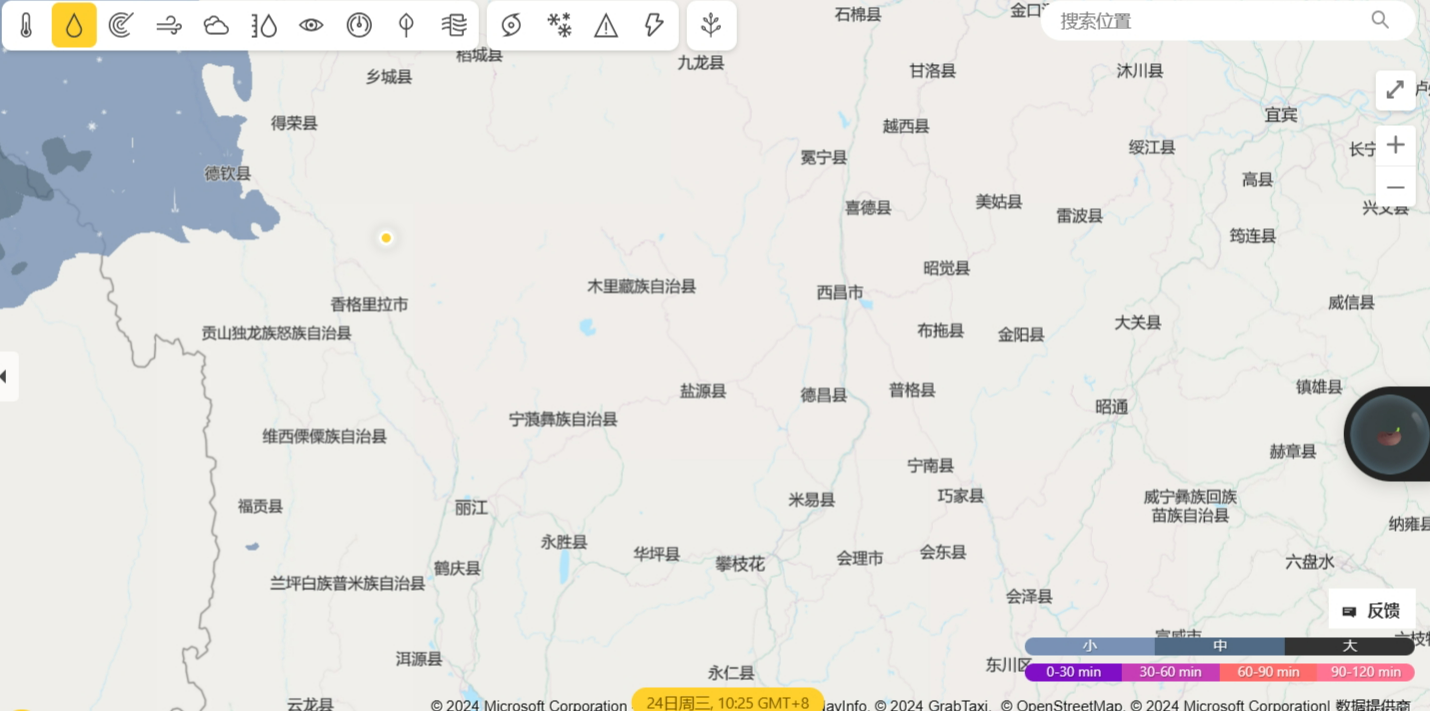Viewport: 1430px width, 711px height.
Task: Click the highlighted precipitation droplet layer
Action: pos(74,25)
